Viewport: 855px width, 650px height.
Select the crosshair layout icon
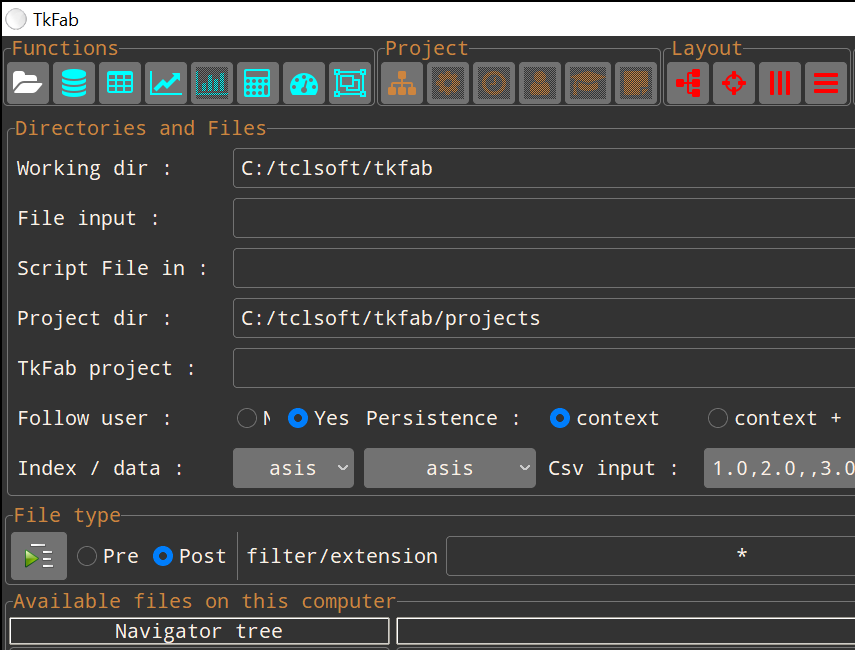click(733, 82)
